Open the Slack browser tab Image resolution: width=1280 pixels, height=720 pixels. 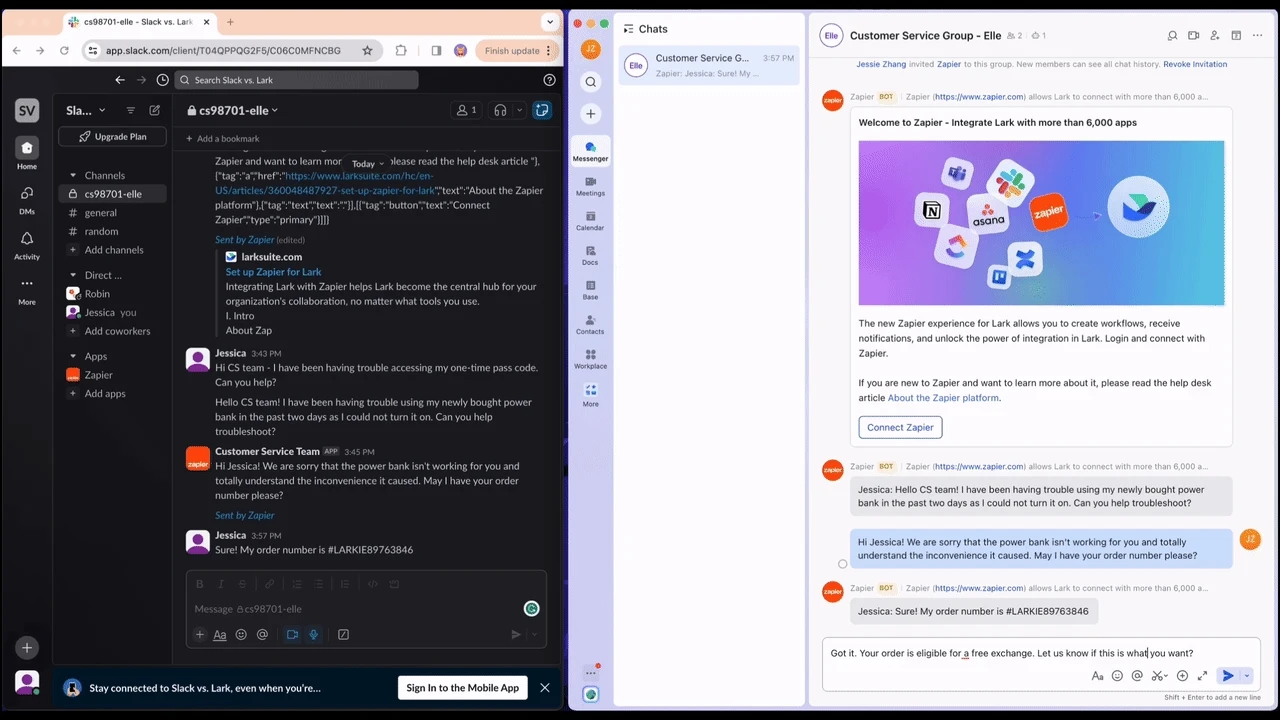coord(140,22)
